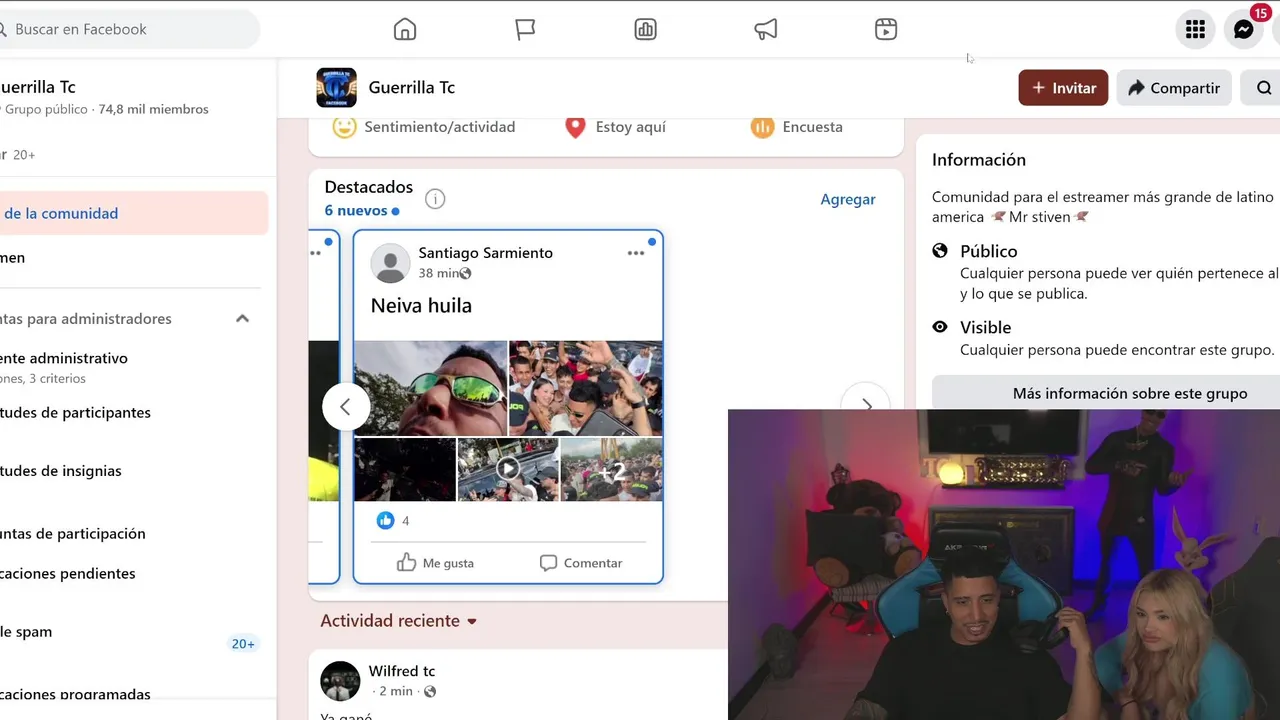1280x720 pixels.
Task: Click the Wilfred tc name link
Action: pyautogui.click(x=402, y=671)
